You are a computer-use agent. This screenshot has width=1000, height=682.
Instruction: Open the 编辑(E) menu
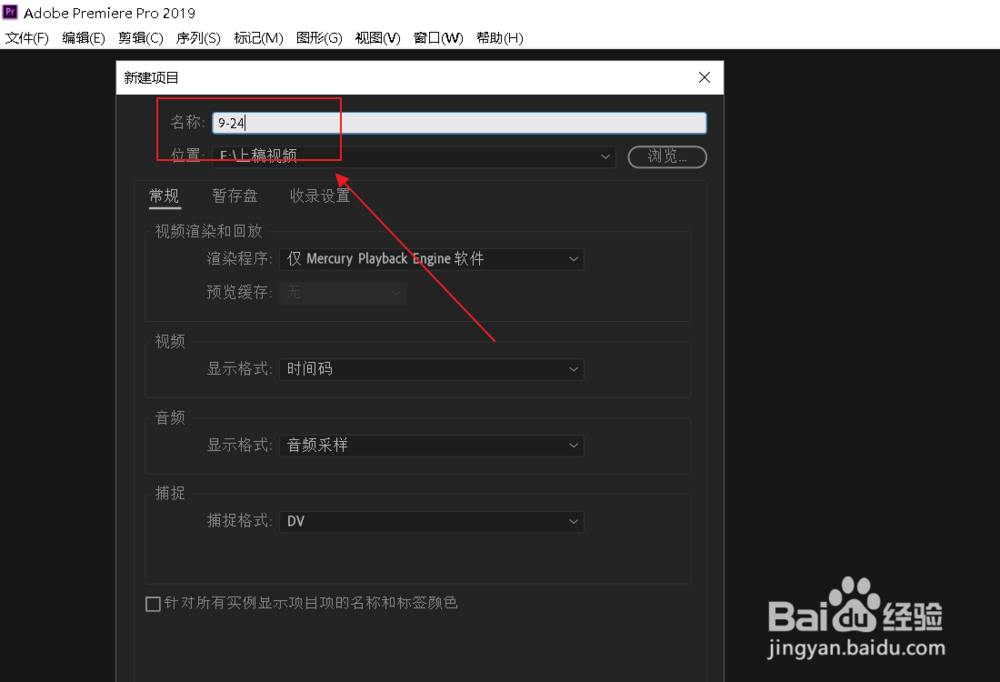[x=84, y=38]
